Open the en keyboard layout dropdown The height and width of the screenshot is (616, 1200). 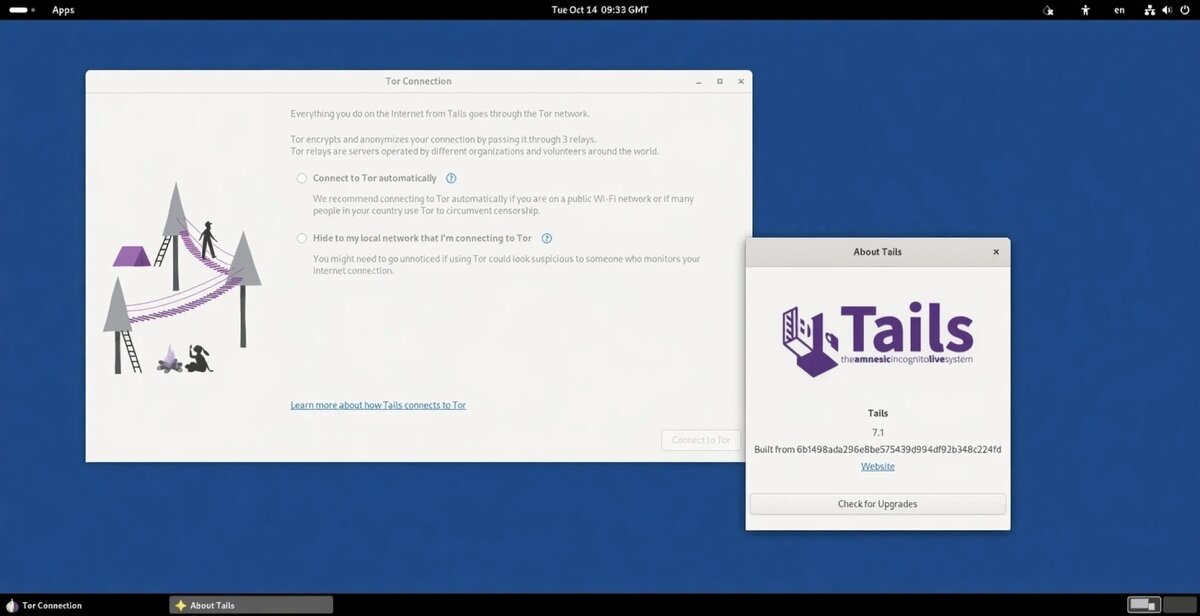click(1119, 10)
